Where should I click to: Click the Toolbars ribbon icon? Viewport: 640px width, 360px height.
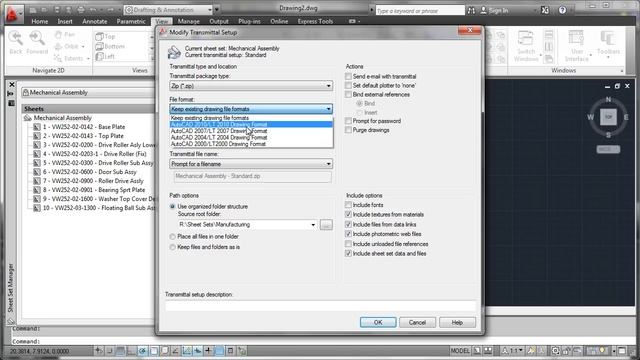pyautogui.click(x=608, y=38)
